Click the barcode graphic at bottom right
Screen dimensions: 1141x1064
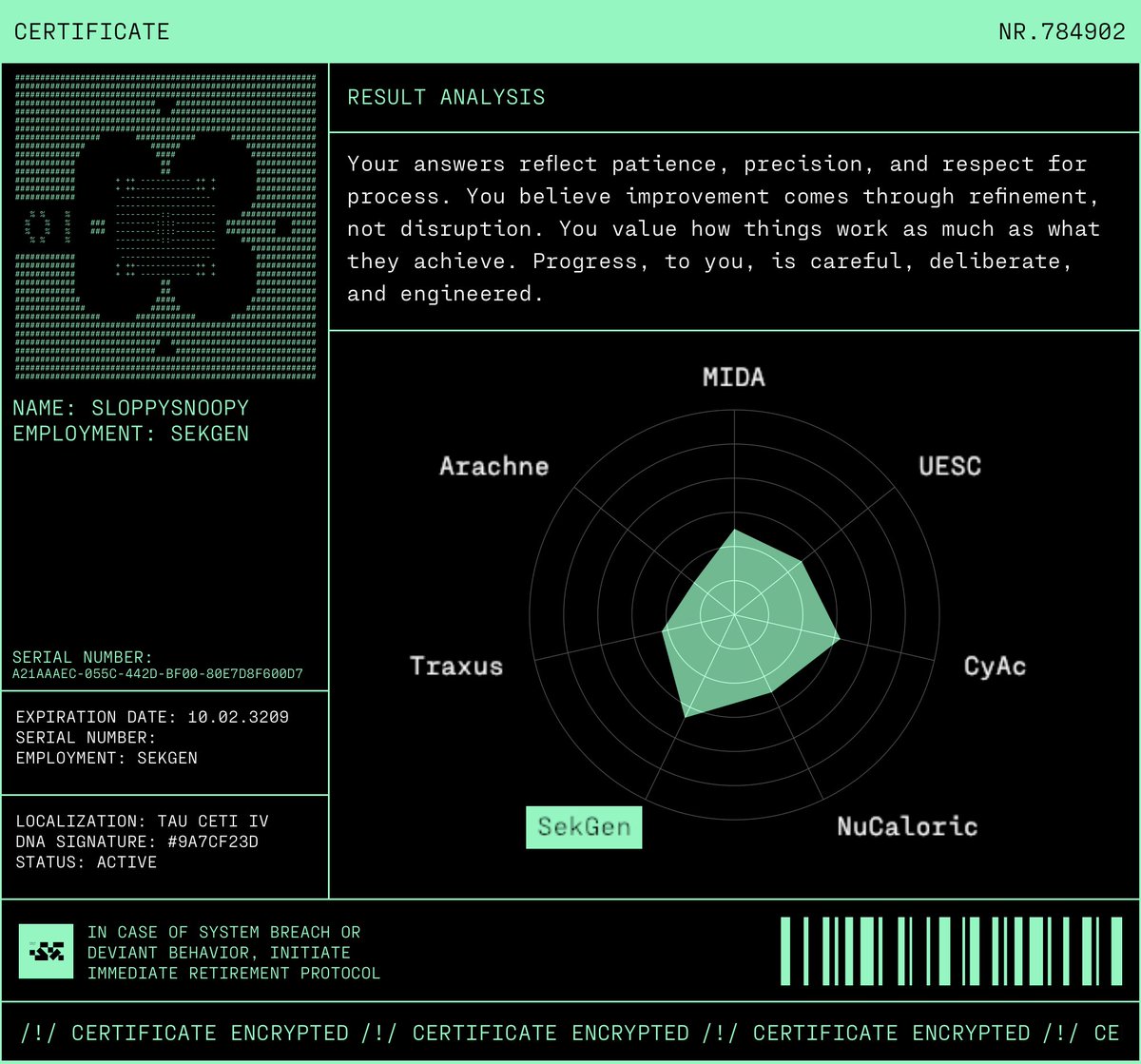952,951
